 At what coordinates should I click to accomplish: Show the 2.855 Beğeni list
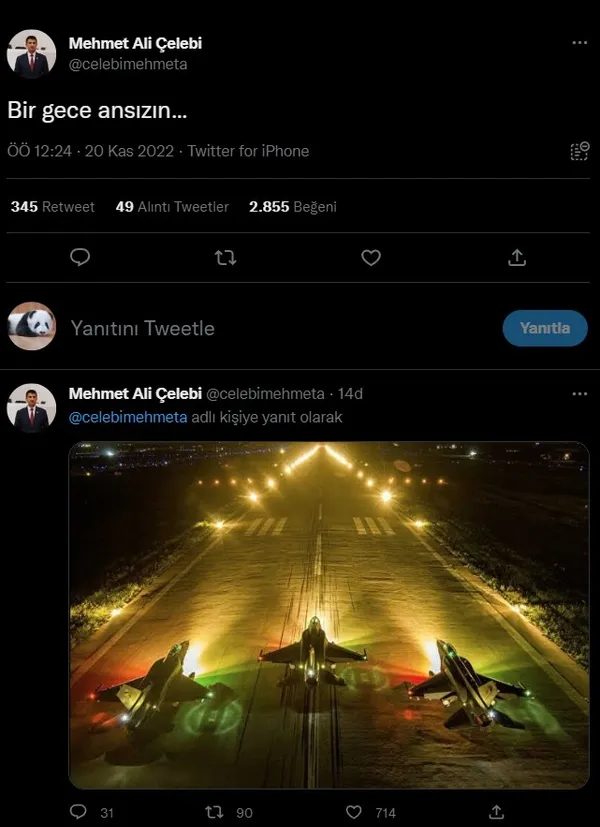point(292,207)
